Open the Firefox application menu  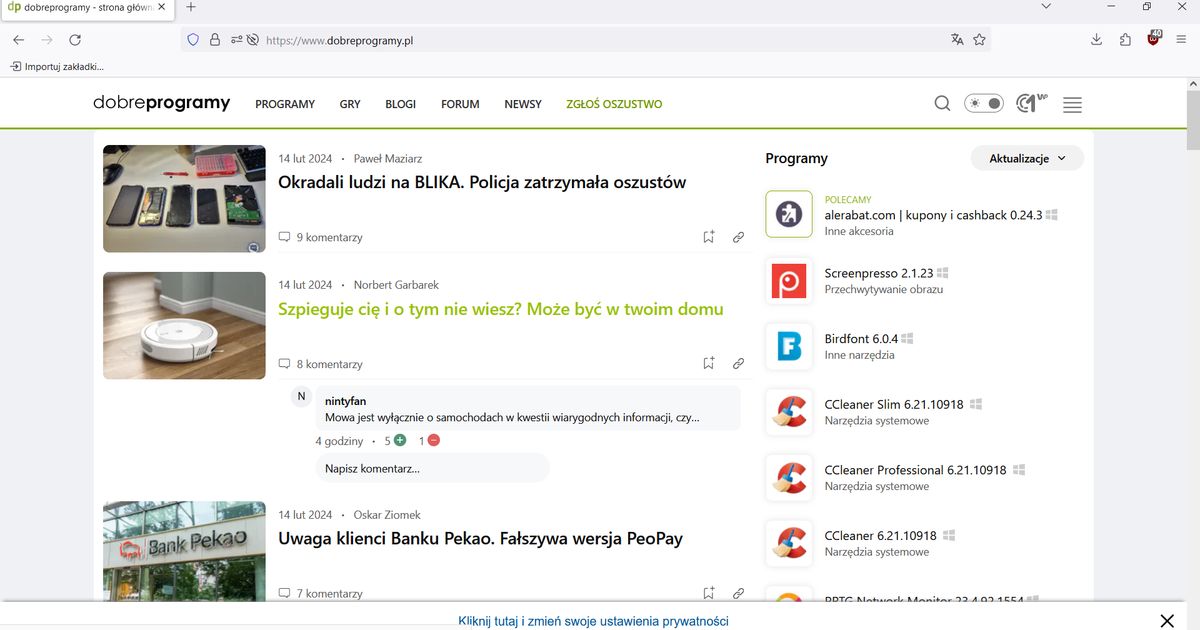1182,39
